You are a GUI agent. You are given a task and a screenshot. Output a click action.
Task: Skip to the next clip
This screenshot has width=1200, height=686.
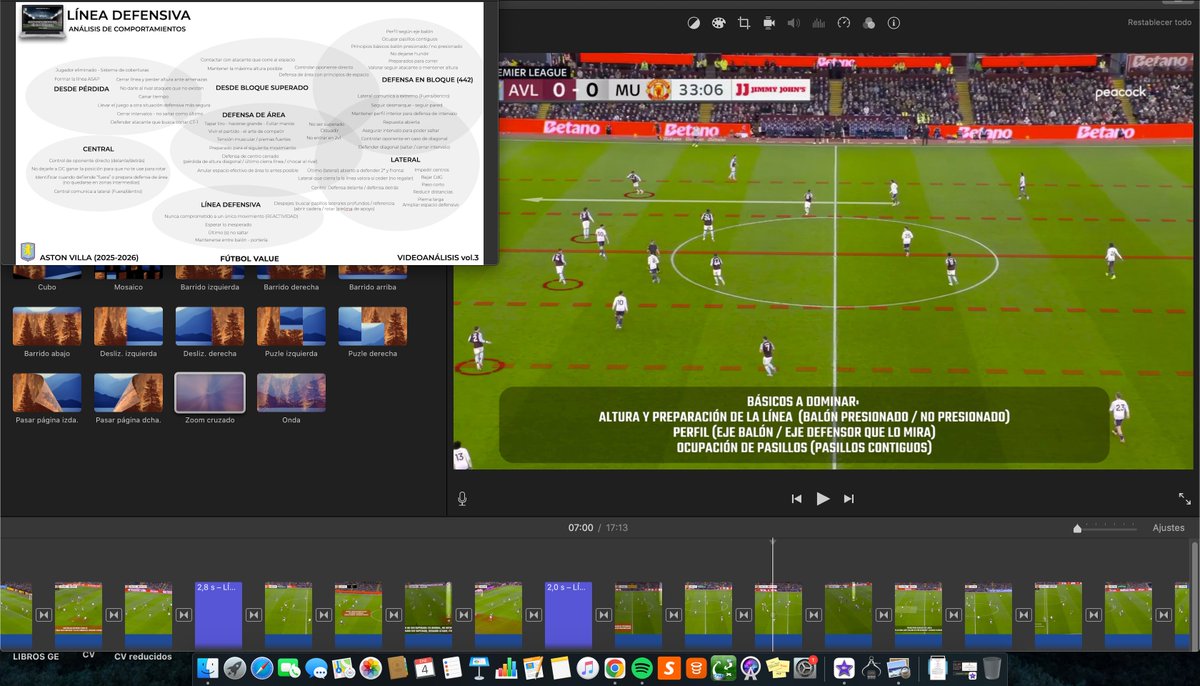point(849,499)
